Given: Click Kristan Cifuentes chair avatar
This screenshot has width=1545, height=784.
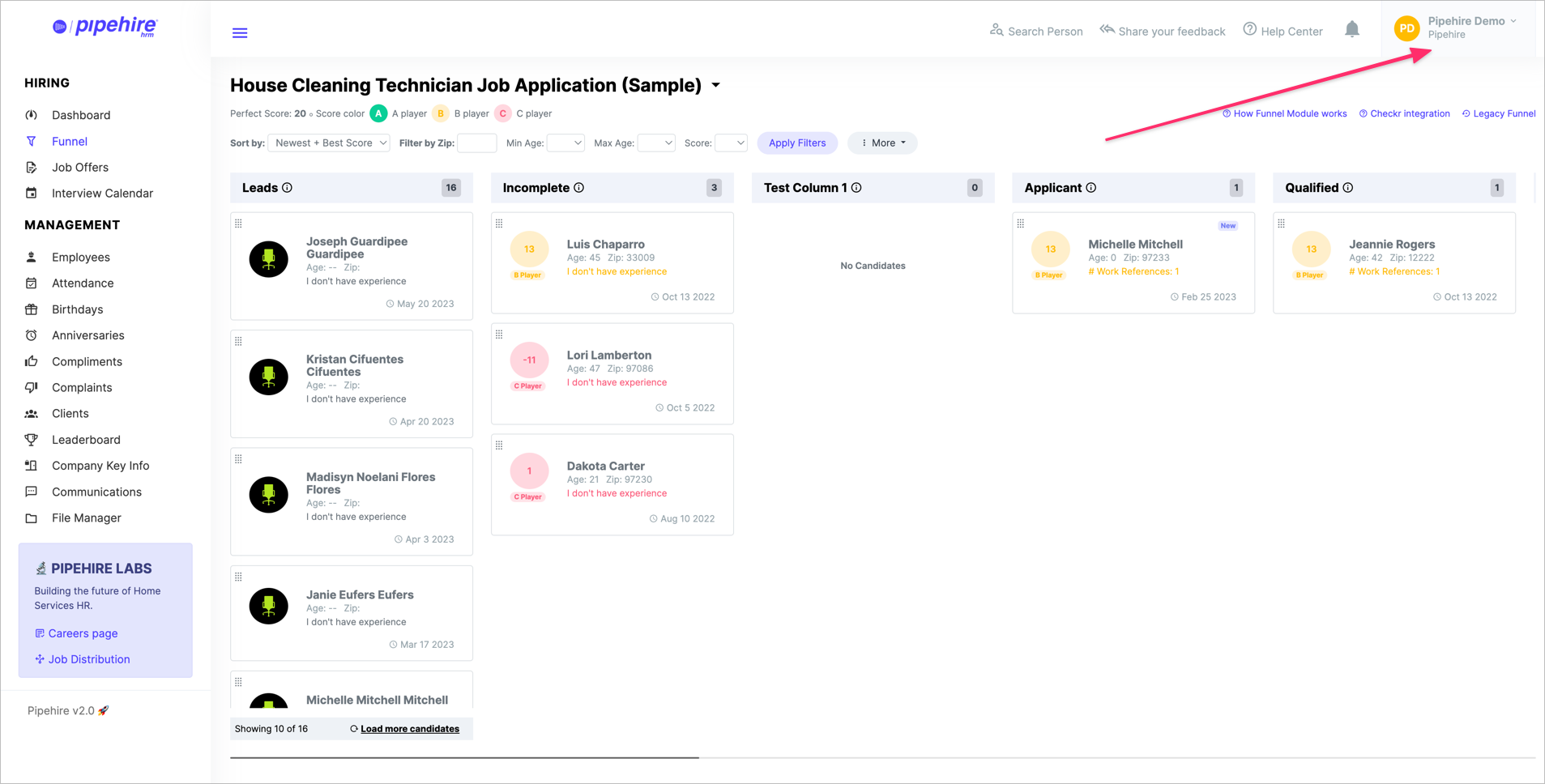Looking at the screenshot, I should click(269, 377).
